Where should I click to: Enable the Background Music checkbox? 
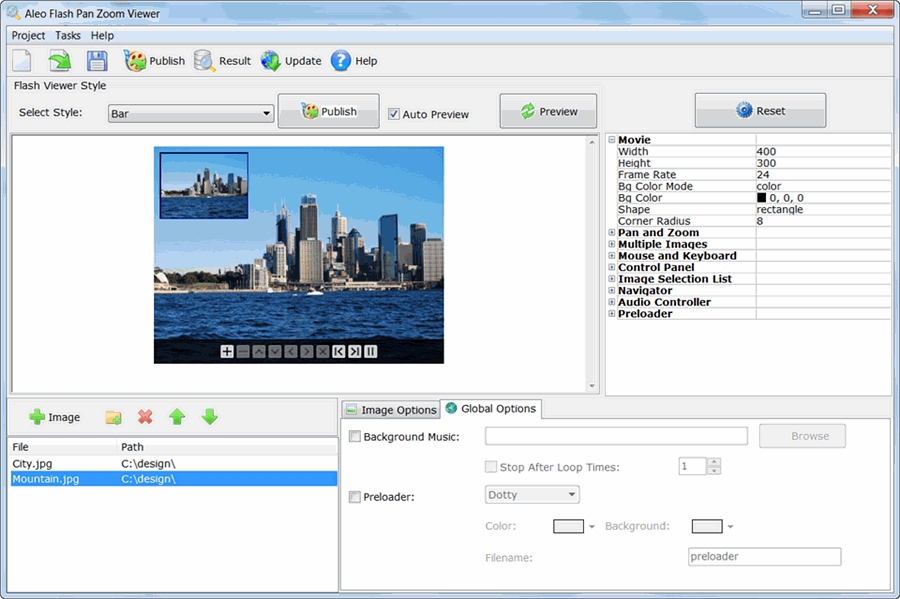[355, 437]
